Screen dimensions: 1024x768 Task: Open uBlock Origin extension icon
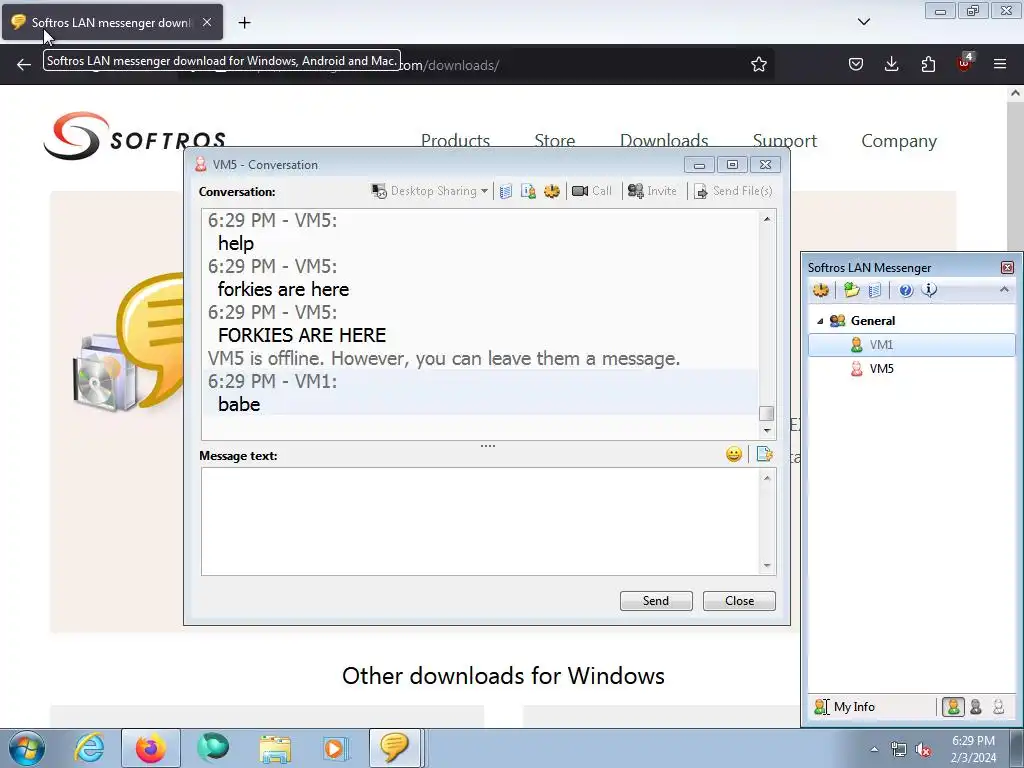pyautogui.click(x=965, y=63)
